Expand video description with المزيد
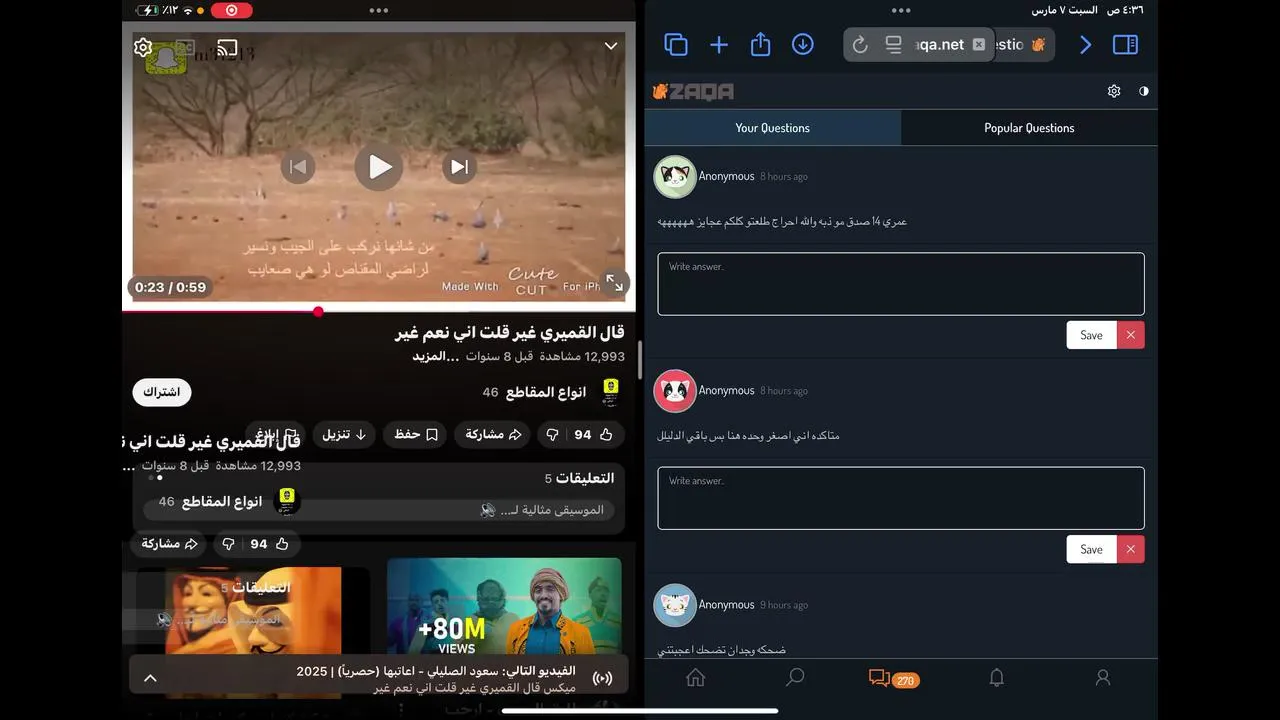This screenshot has width=1280, height=720. click(x=435, y=356)
